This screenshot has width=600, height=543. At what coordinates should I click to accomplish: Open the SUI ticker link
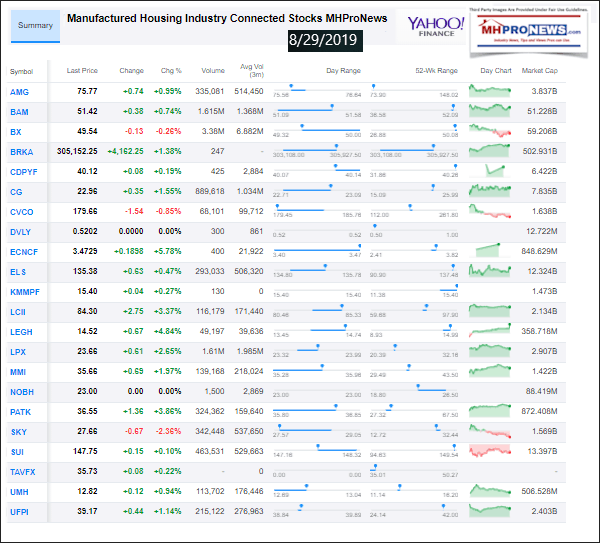click(x=17, y=452)
